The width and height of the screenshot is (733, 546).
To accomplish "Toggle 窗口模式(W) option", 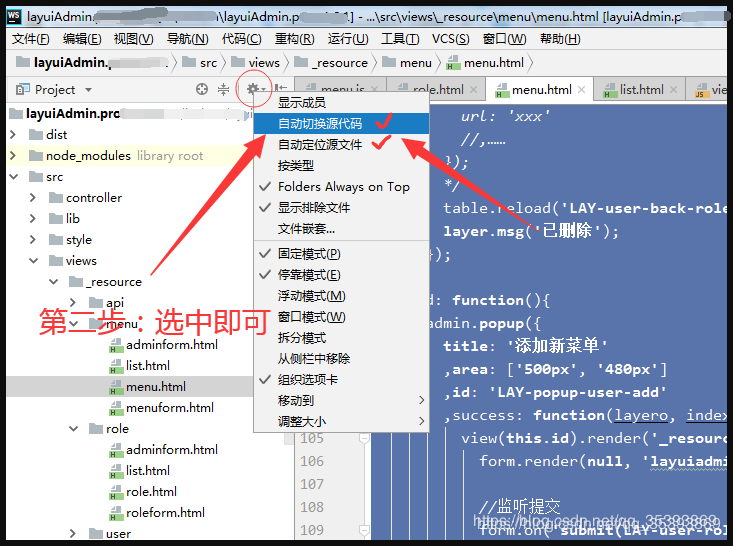I will 341,317.
